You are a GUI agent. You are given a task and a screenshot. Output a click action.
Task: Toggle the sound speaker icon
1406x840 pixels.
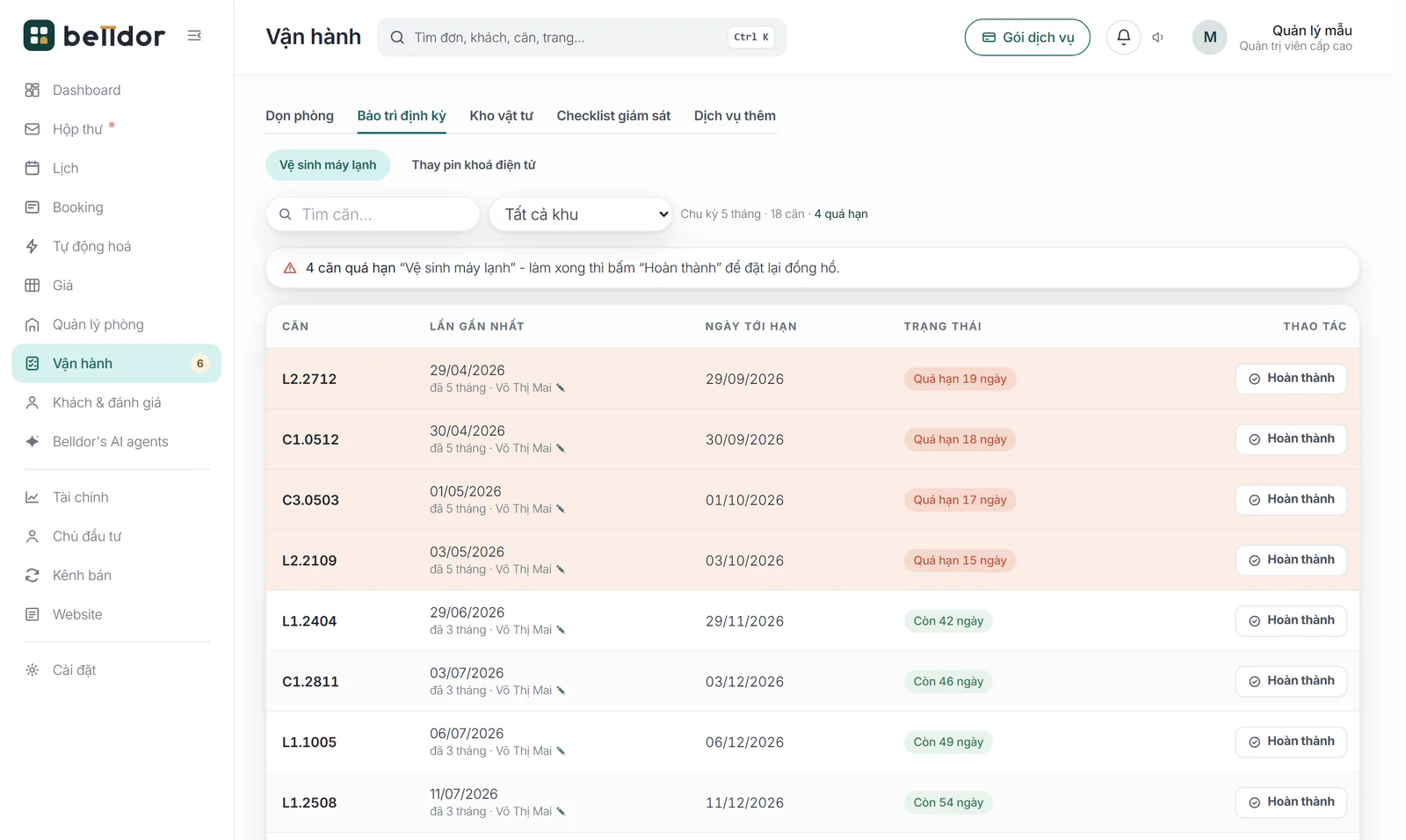click(x=1158, y=37)
